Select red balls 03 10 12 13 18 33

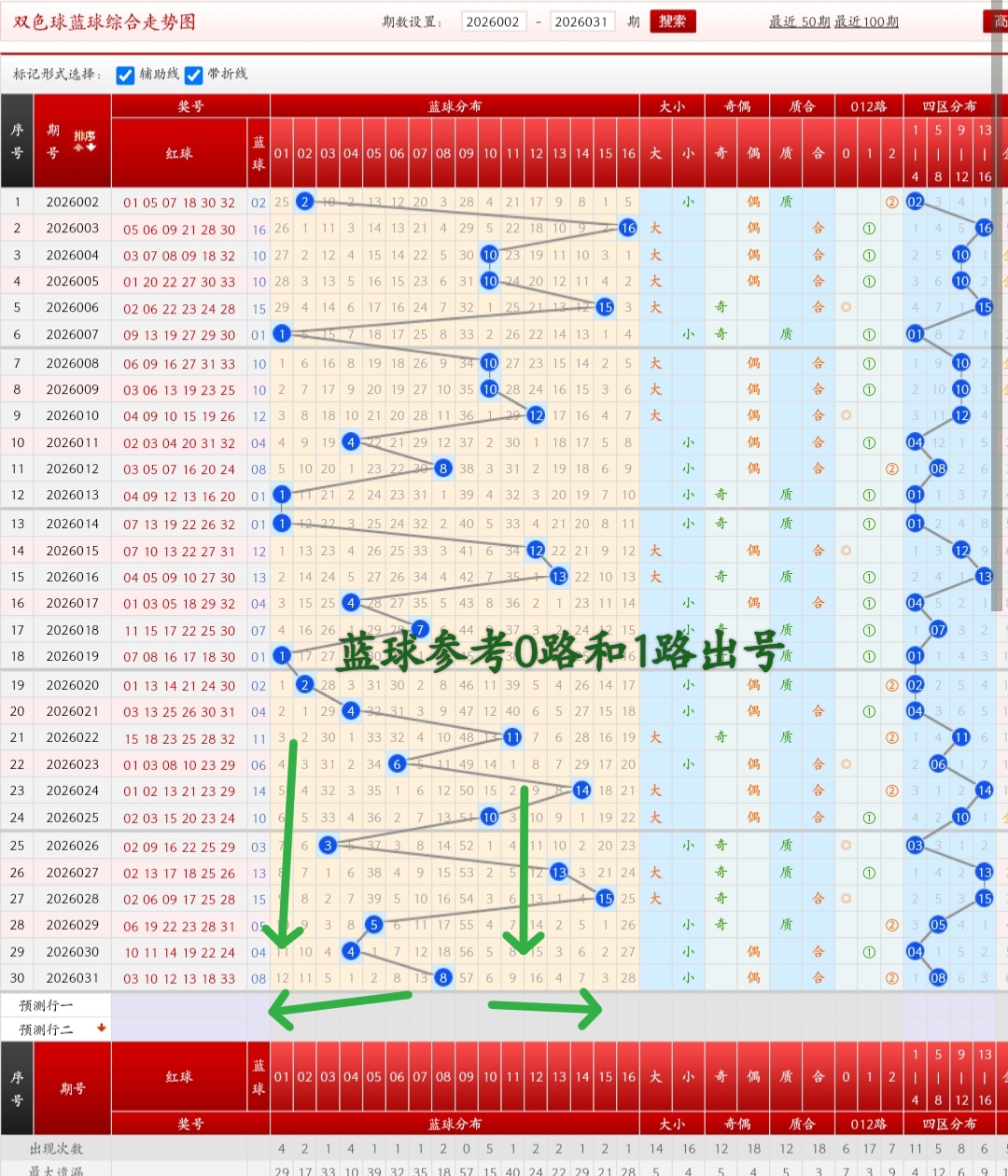pos(179,978)
